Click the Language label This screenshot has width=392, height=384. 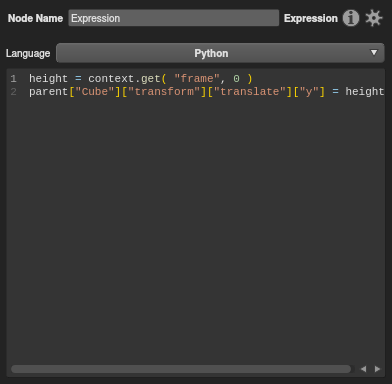pyautogui.click(x=28, y=53)
